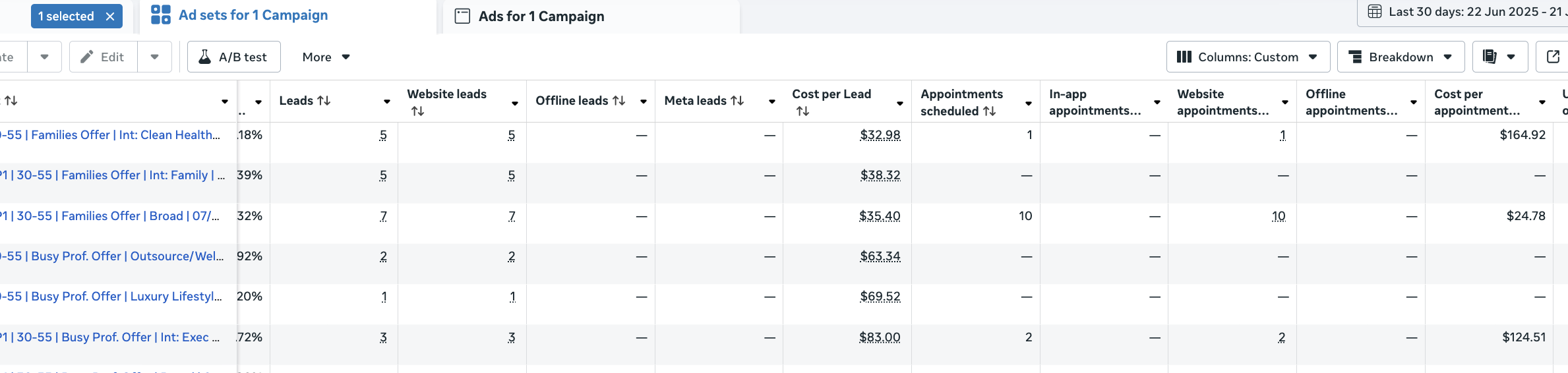The height and width of the screenshot is (373, 1568).
Task: Open the More menu
Action: [x=326, y=57]
